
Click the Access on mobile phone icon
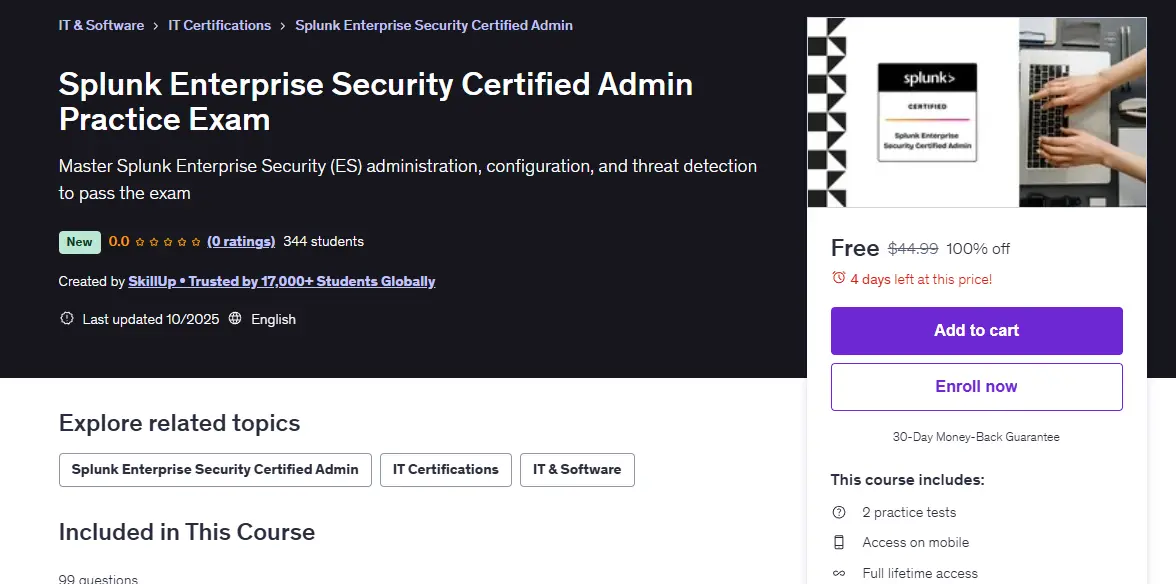838,542
